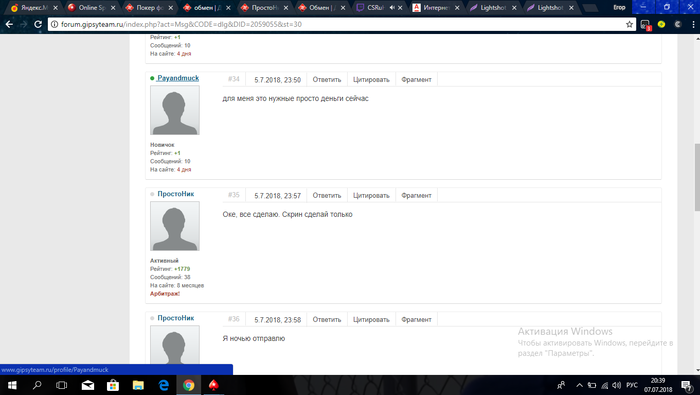Click the page vertical scrollbar thumb
Image resolution: width=700 pixels, height=395 pixels.
coord(696,177)
